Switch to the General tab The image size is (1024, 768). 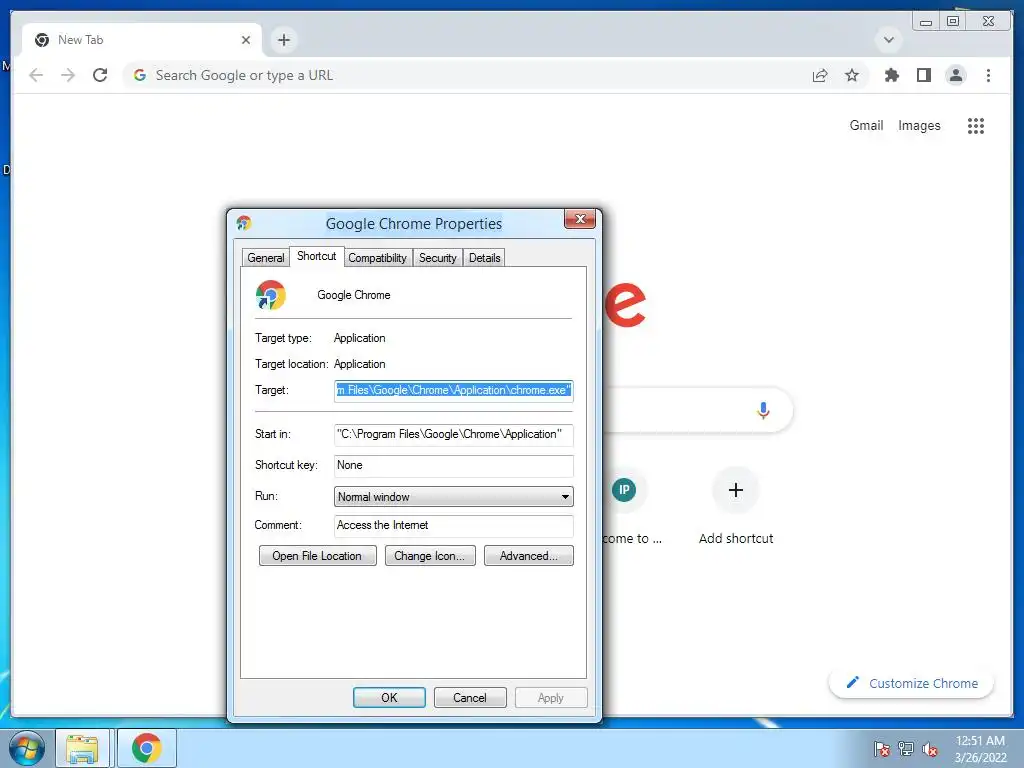click(x=265, y=258)
